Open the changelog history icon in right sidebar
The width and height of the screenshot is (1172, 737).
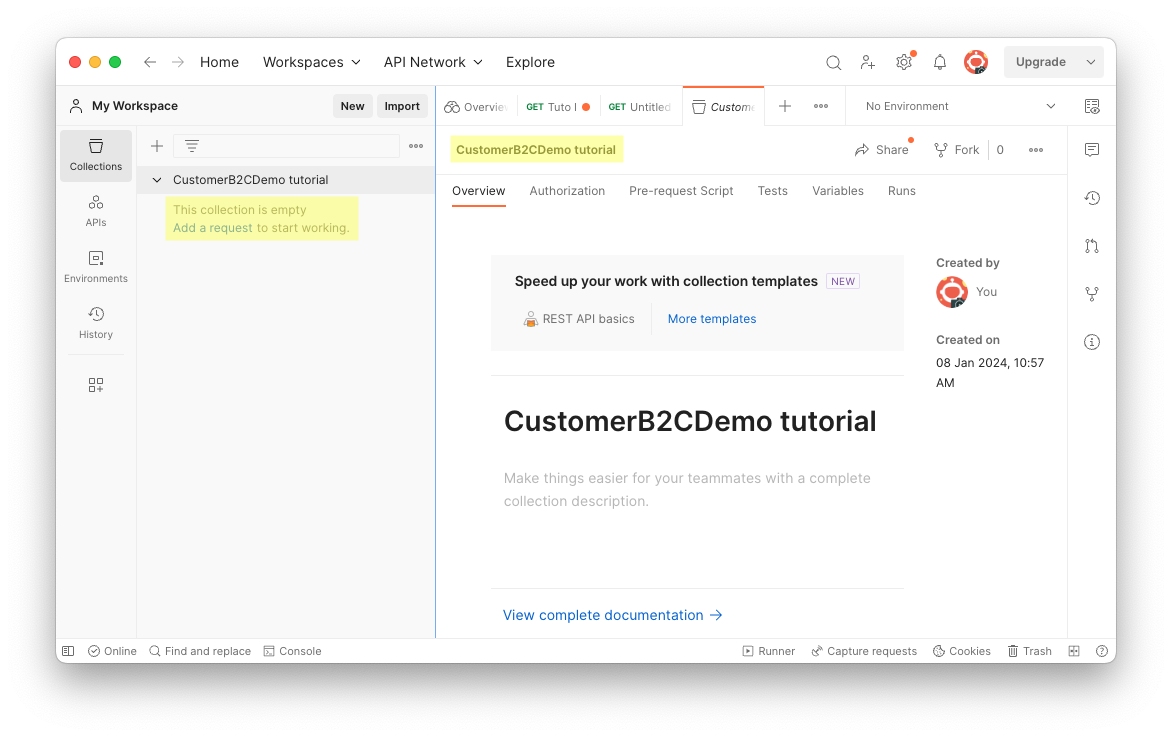click(x=1092, y=198)
